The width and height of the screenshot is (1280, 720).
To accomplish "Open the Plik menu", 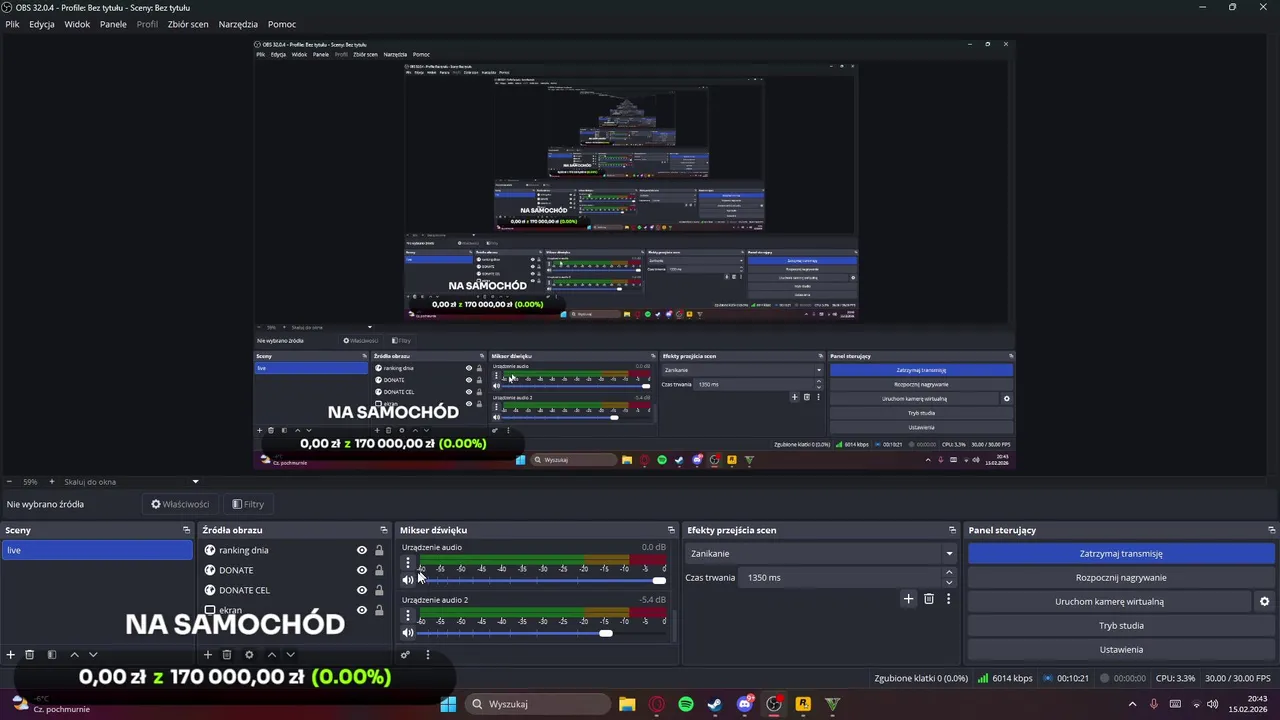I will pyautogui.click(x=12, y=24).
